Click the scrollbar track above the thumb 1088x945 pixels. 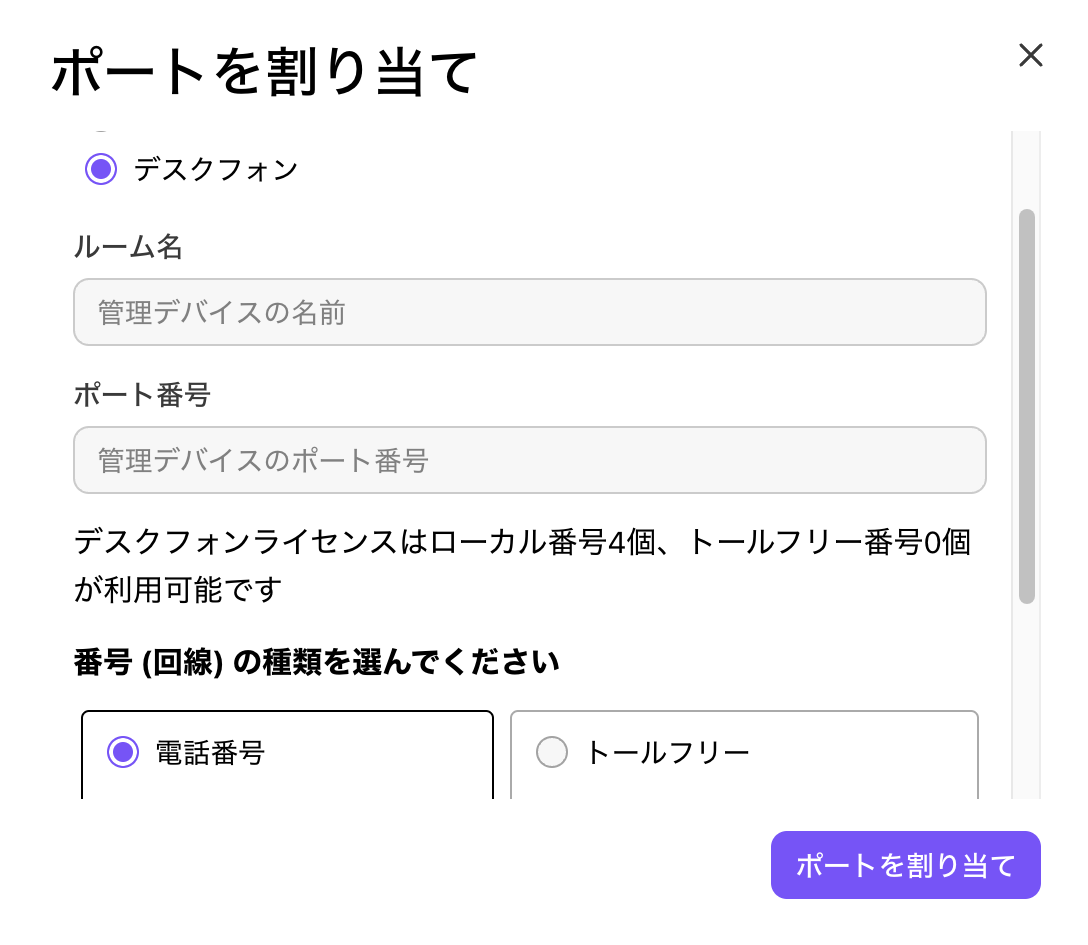1026,170
